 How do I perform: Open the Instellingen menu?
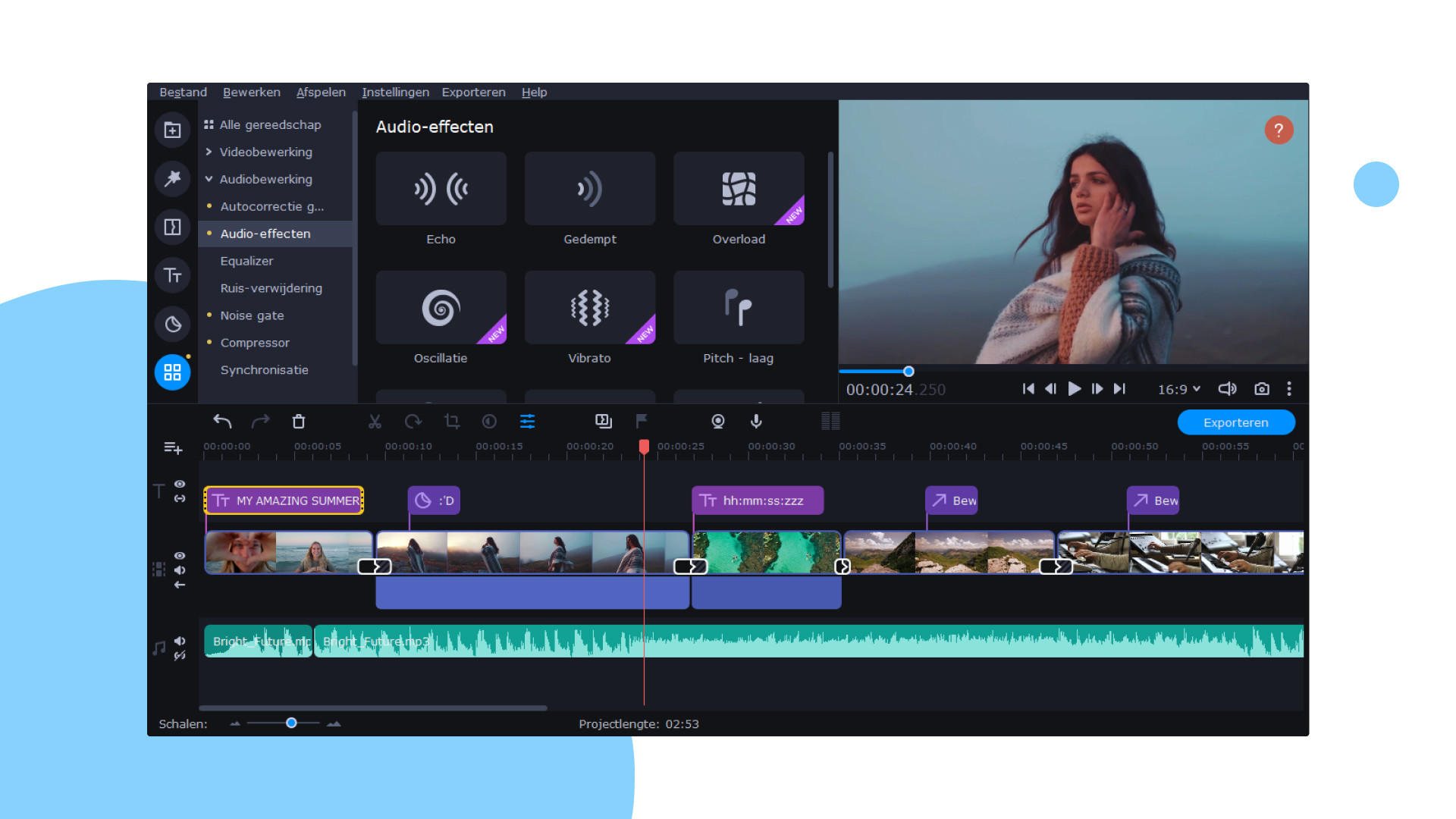pyautogui.click(x=395, y=92)
